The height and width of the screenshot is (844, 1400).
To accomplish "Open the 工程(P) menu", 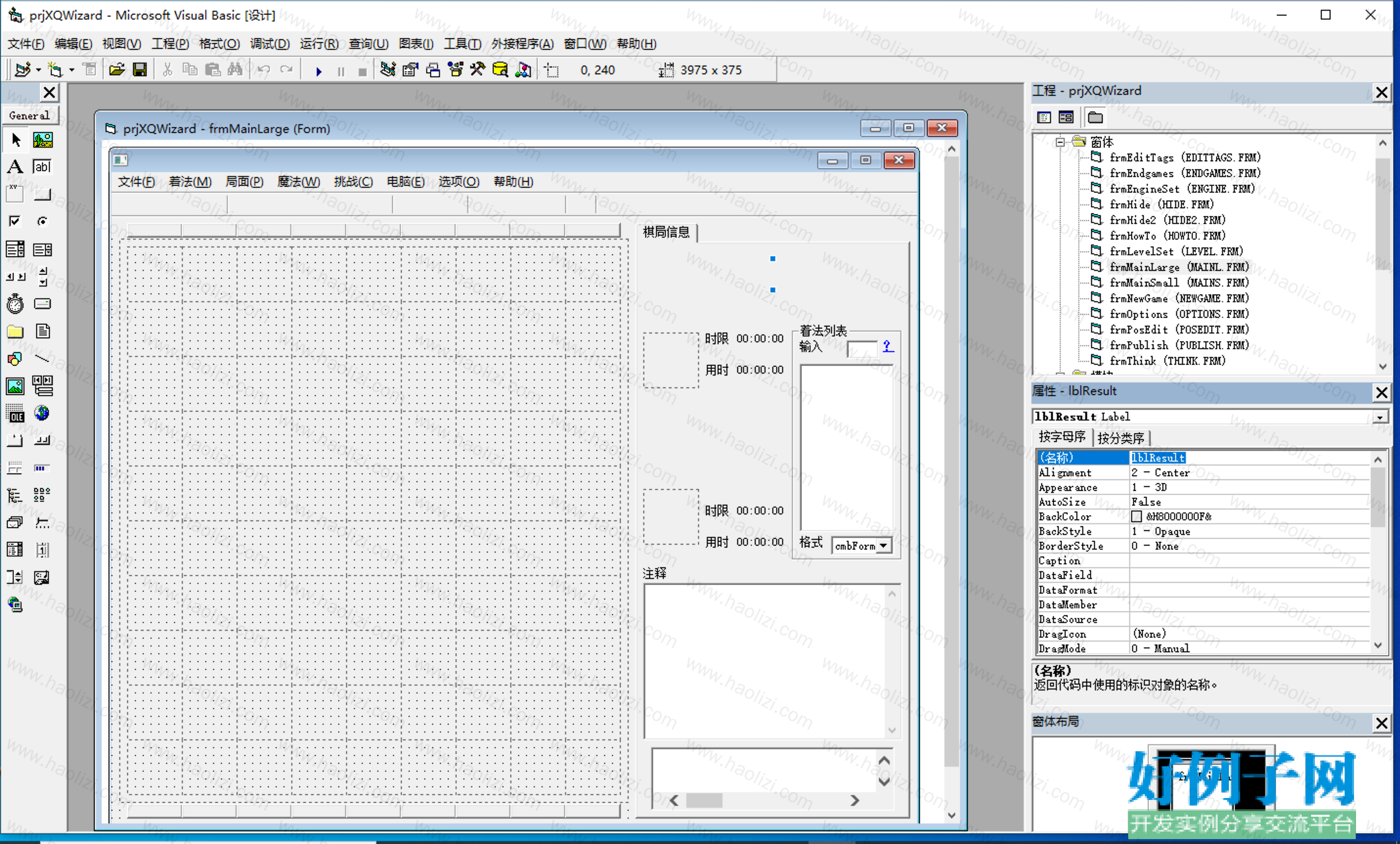I will coord(171,44).
